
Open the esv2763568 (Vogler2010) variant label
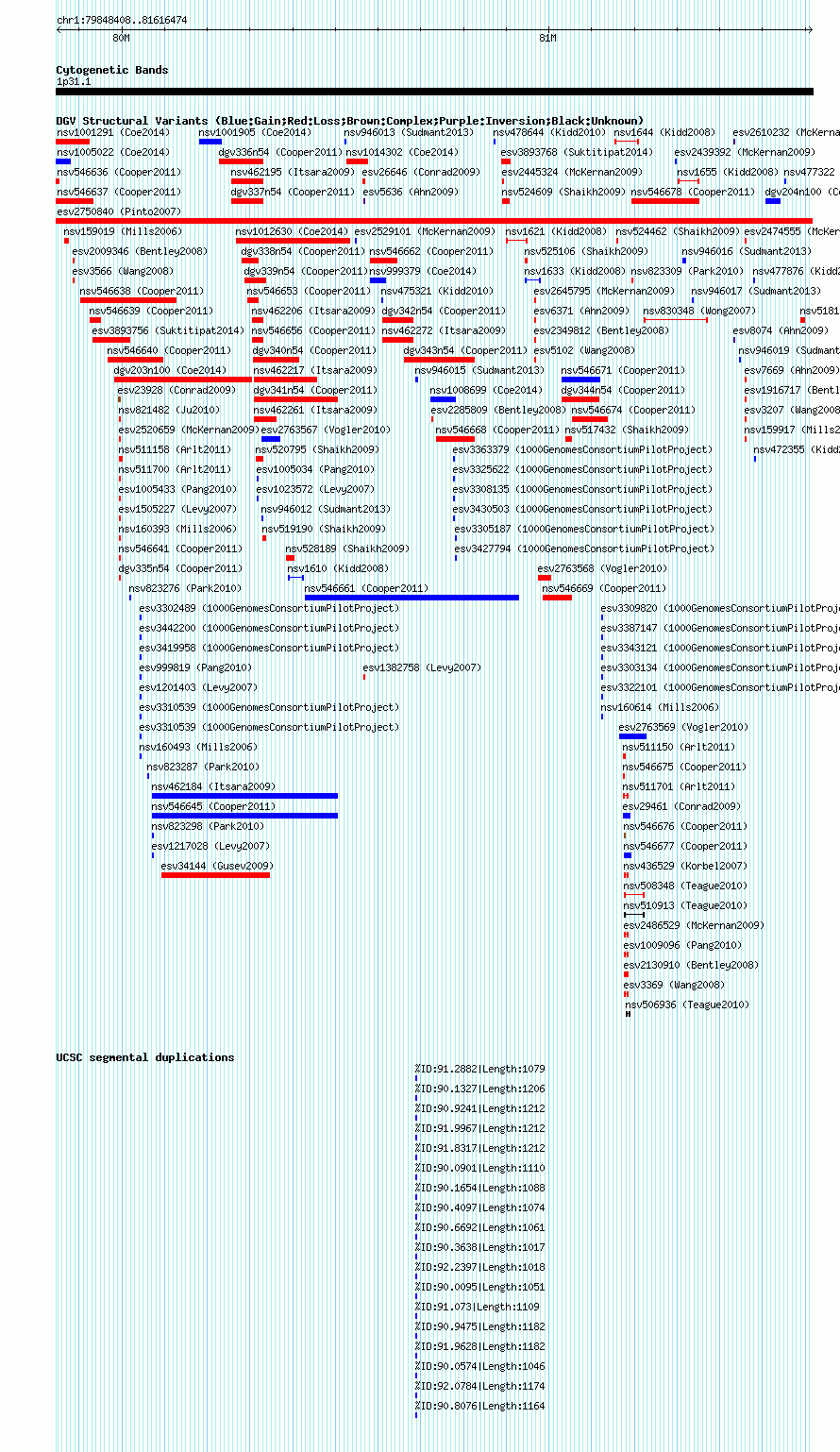pos(602,568)
